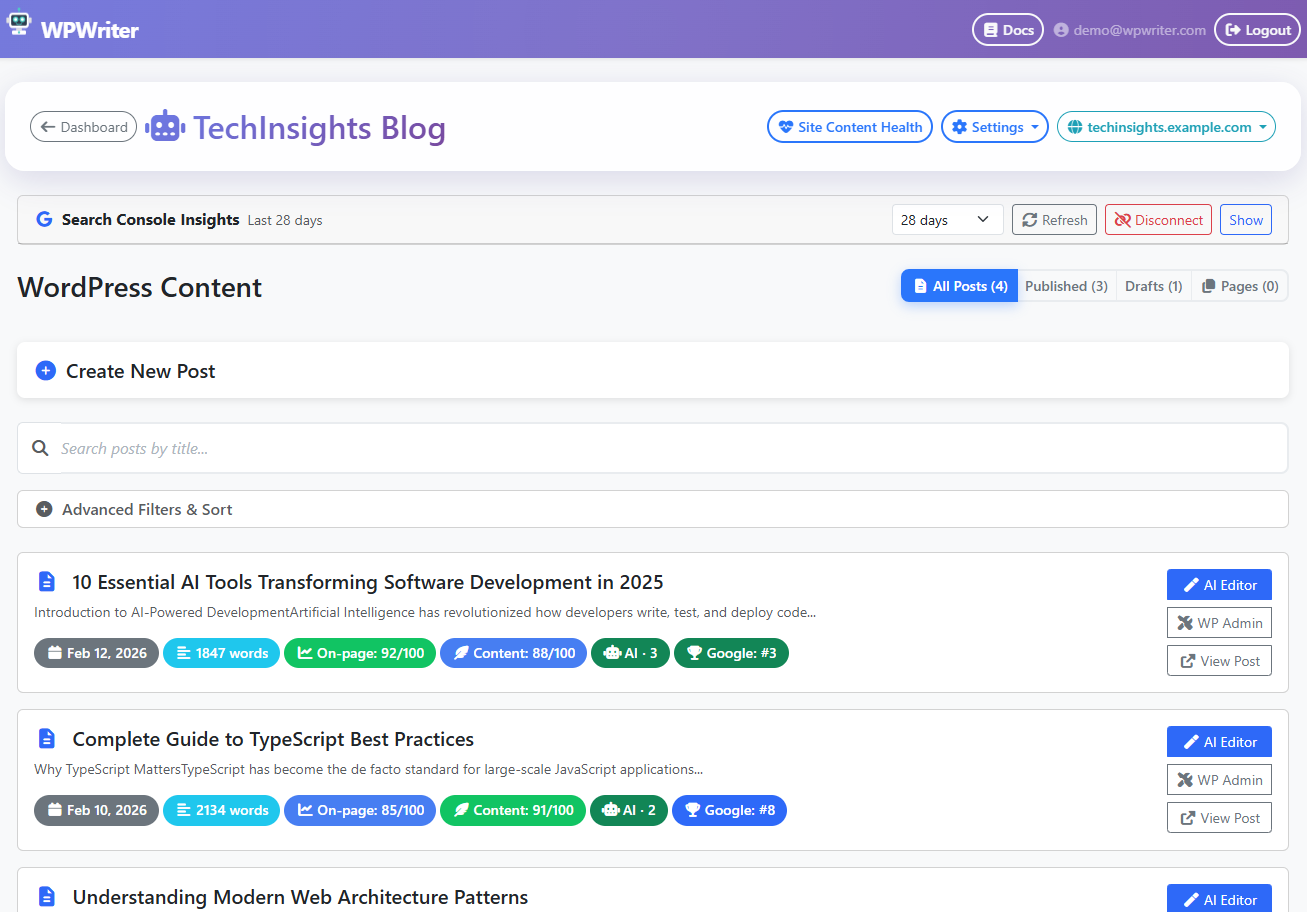Open the Drafts tab

(1153, 285)
